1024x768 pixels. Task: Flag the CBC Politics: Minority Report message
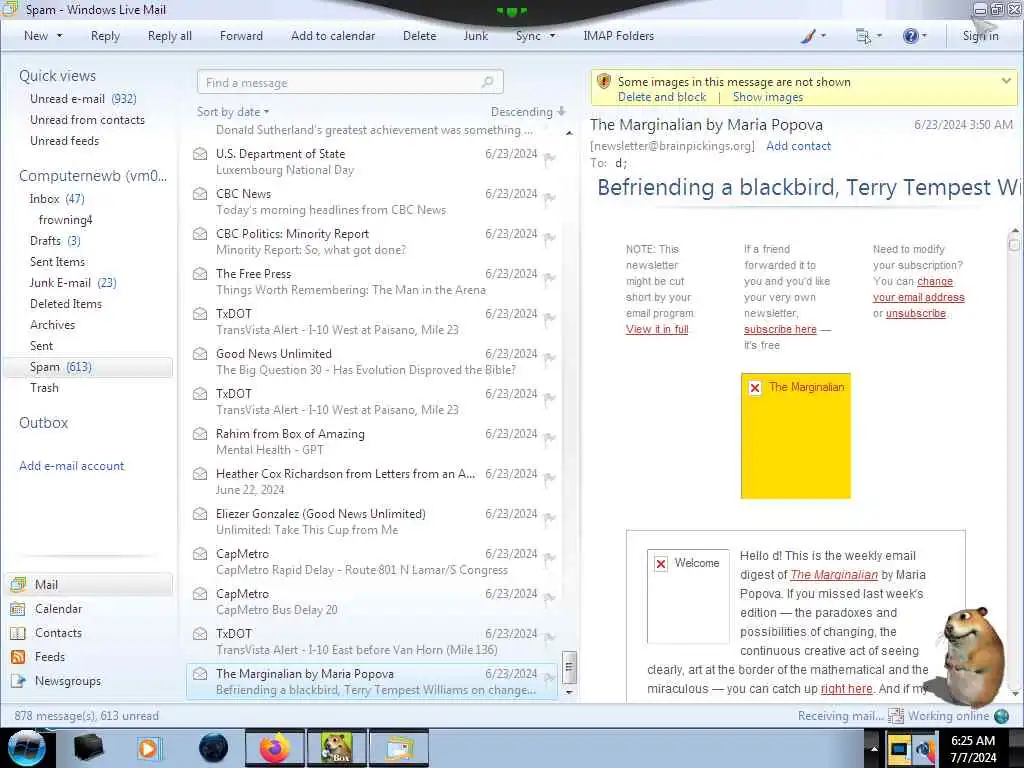click(x=550, y=238)
